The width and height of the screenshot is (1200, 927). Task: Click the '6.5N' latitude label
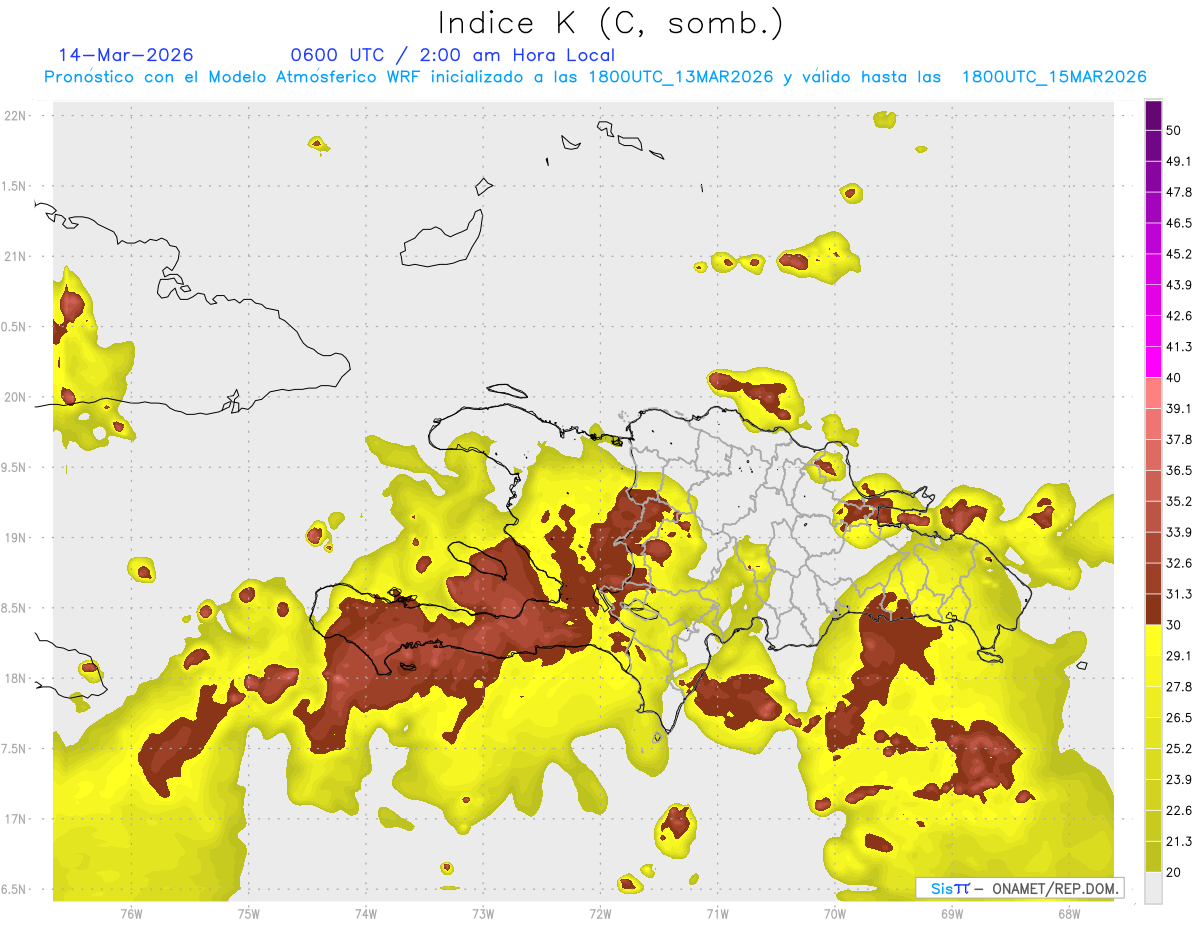coord(15,889)
